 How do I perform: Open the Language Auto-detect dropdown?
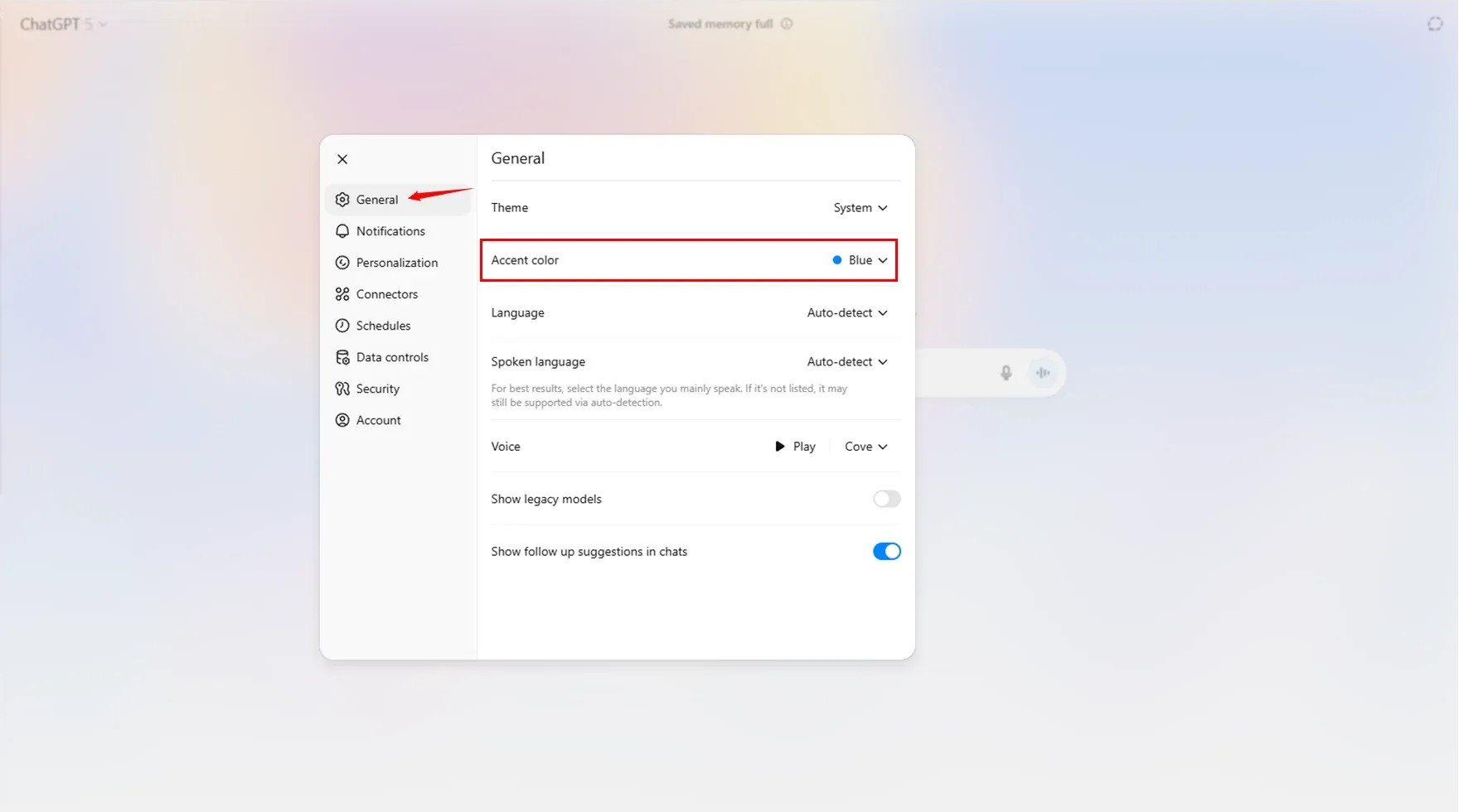tap(847, 313)
